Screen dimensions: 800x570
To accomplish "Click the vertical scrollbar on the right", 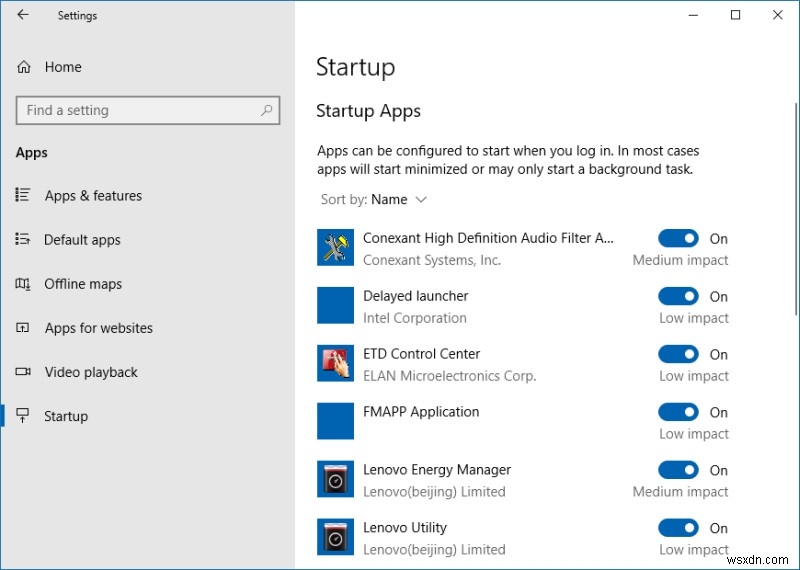I will coord(796,209).
